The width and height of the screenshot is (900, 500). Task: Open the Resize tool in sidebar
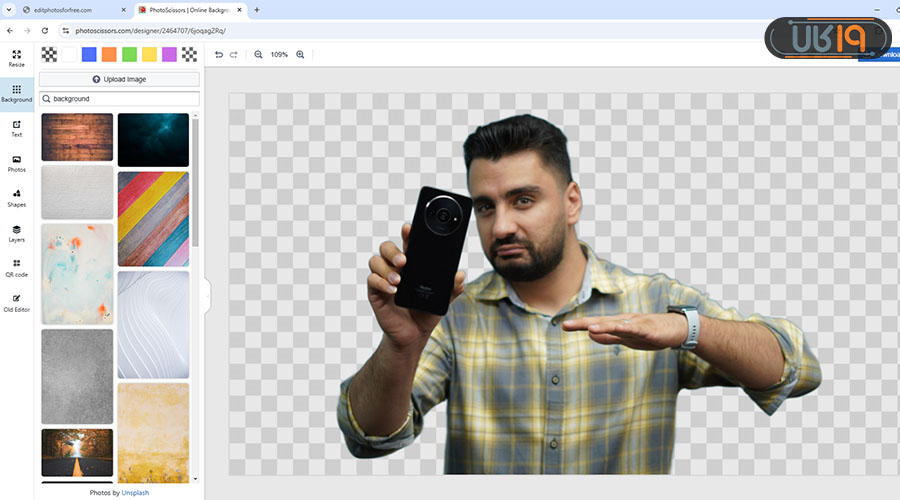[x=16, y=58]
